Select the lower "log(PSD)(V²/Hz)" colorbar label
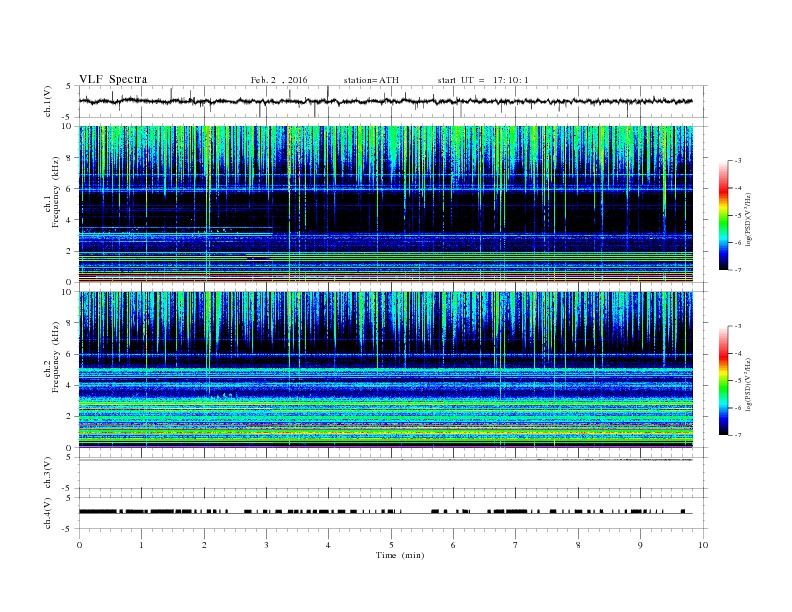This screenshot has width=792, height=612. pos(748,384)
